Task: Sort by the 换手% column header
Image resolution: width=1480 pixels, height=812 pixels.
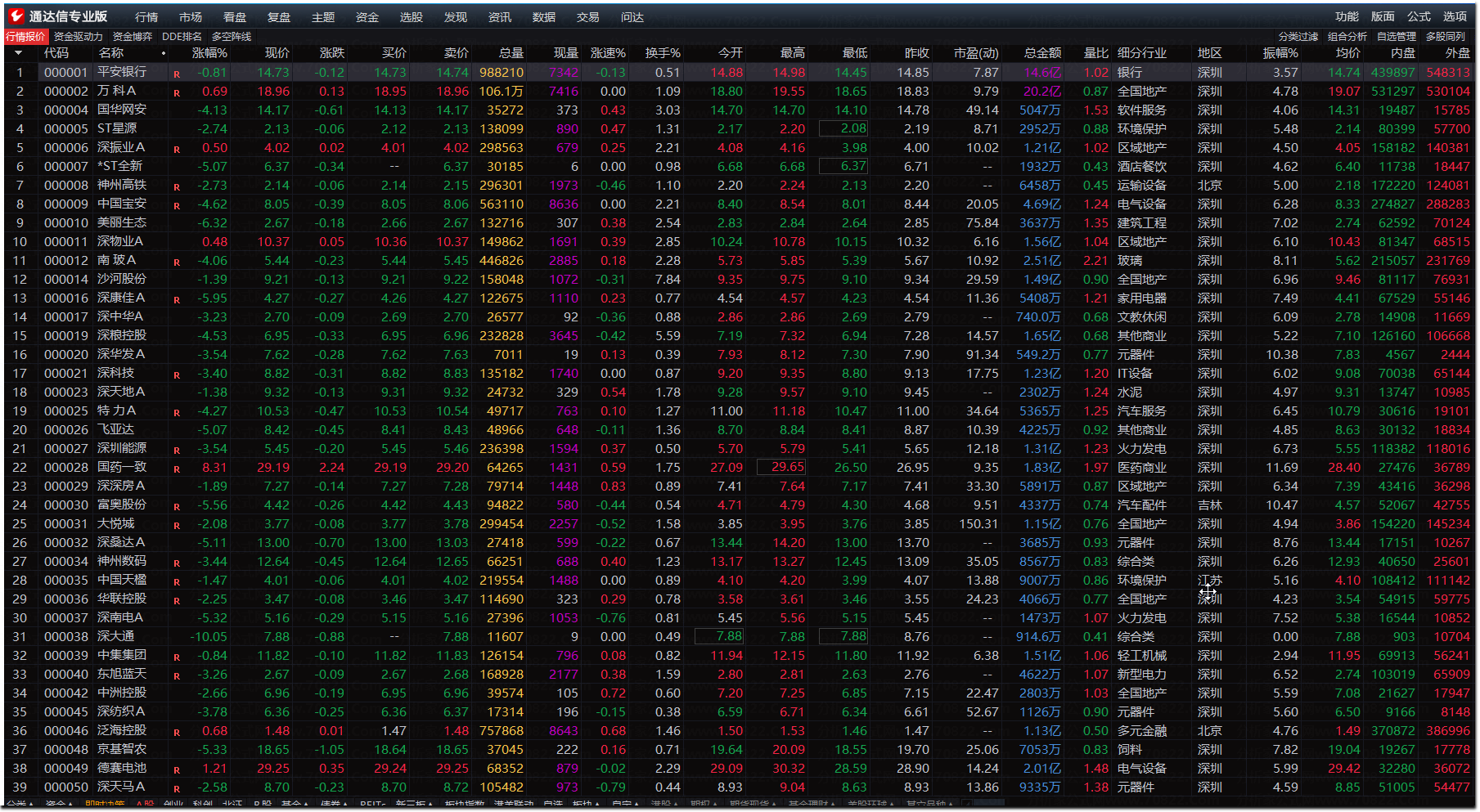Action: [663, 53]
